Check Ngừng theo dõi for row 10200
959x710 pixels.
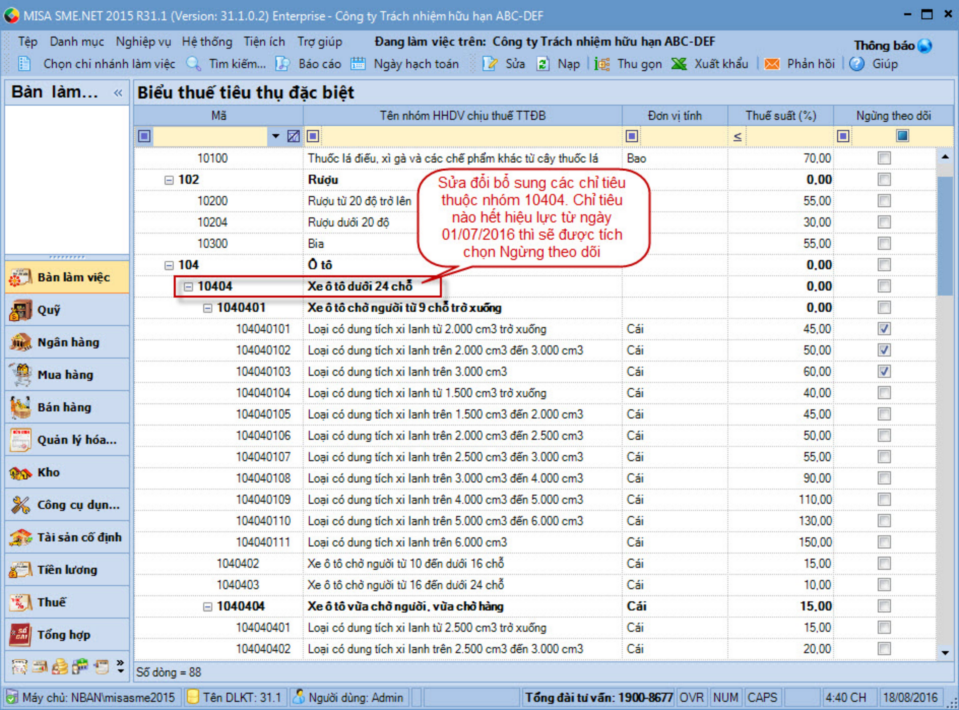[x=884, y=201]
